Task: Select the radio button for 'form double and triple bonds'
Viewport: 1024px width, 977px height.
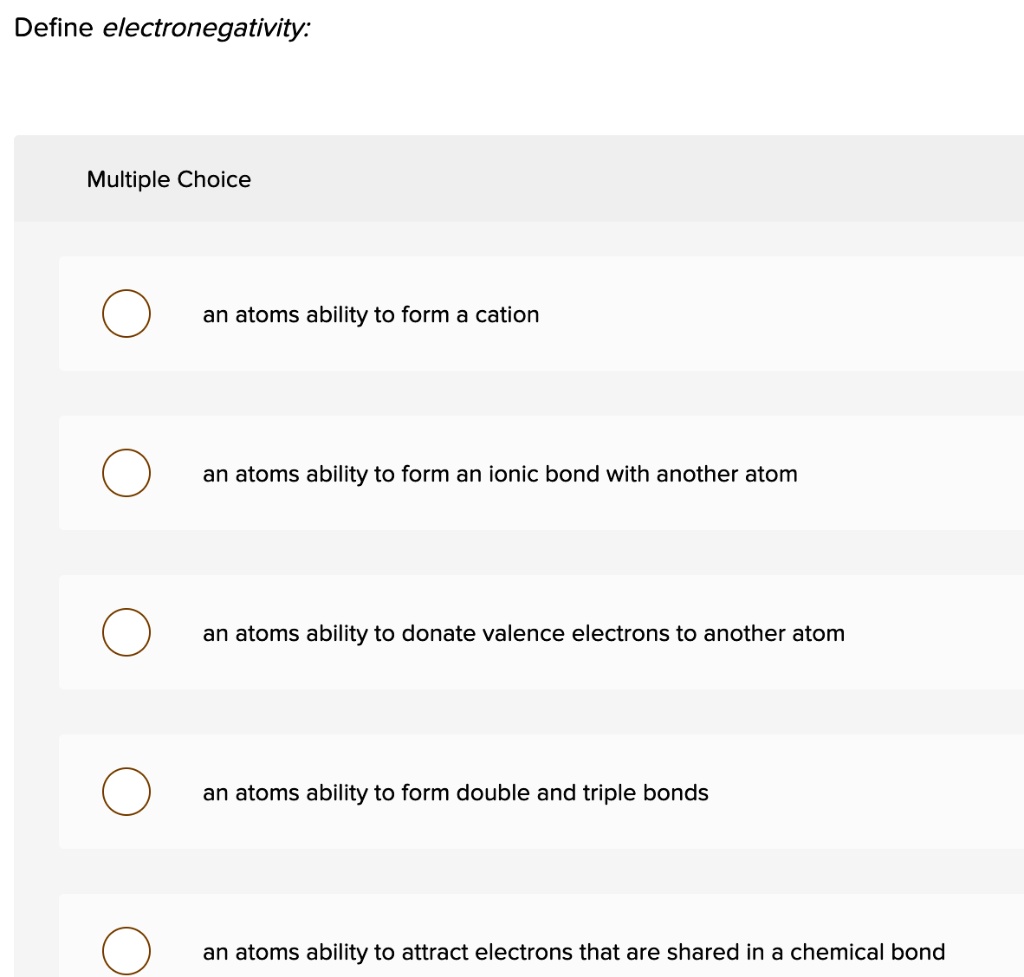Action: [126, 791]
